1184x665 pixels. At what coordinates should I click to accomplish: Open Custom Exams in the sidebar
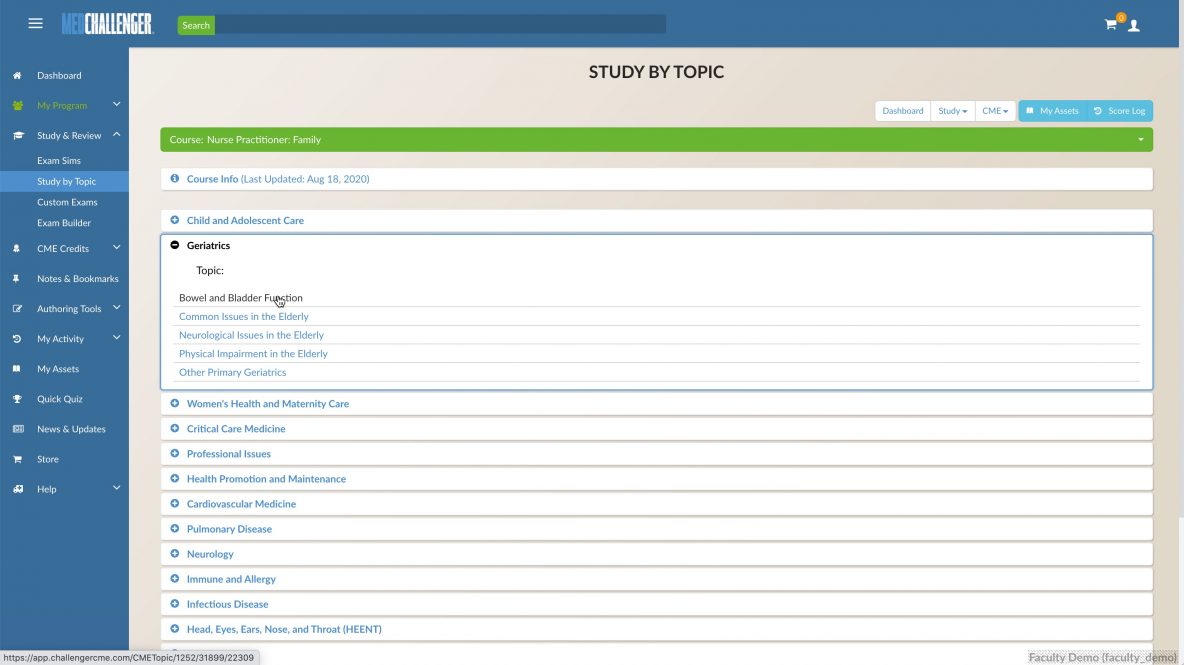[67, 202]
